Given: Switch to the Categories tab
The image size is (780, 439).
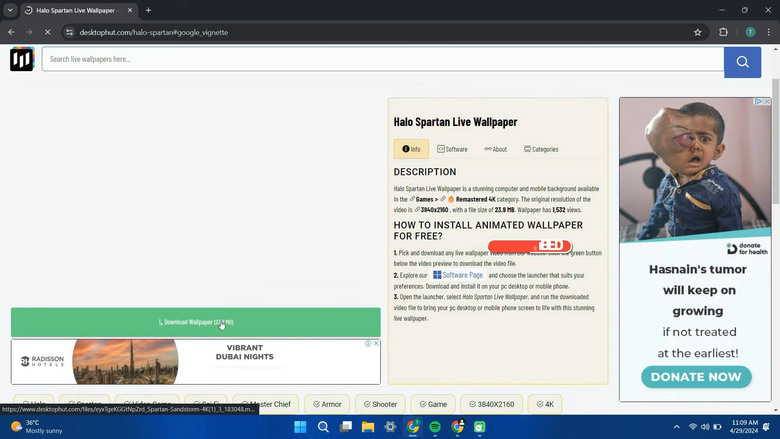Looking at the screenshot, I should pos(541,149).
